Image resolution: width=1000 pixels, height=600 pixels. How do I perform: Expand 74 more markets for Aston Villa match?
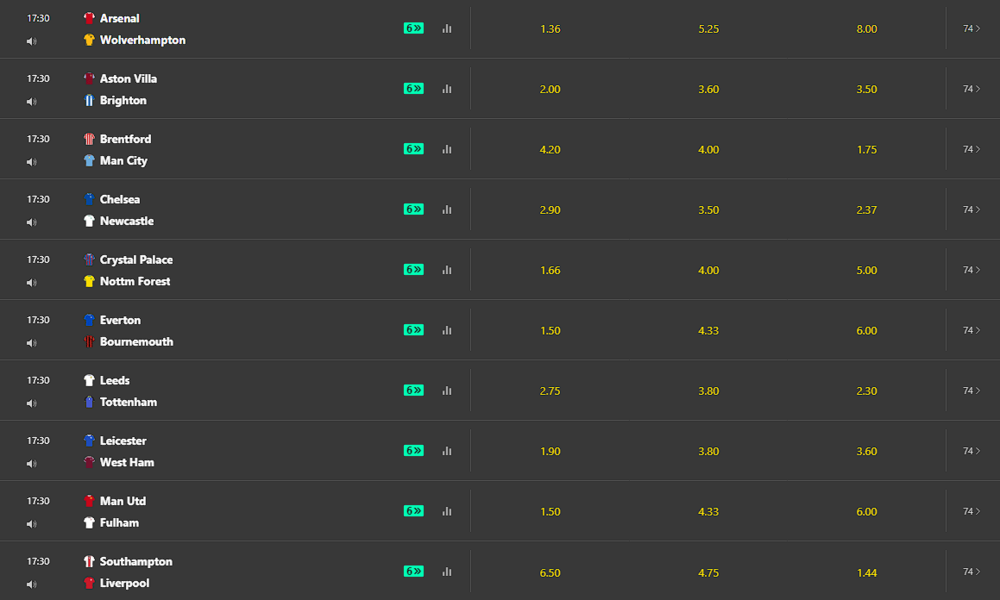pyautogui.click(x=971, y=89)
